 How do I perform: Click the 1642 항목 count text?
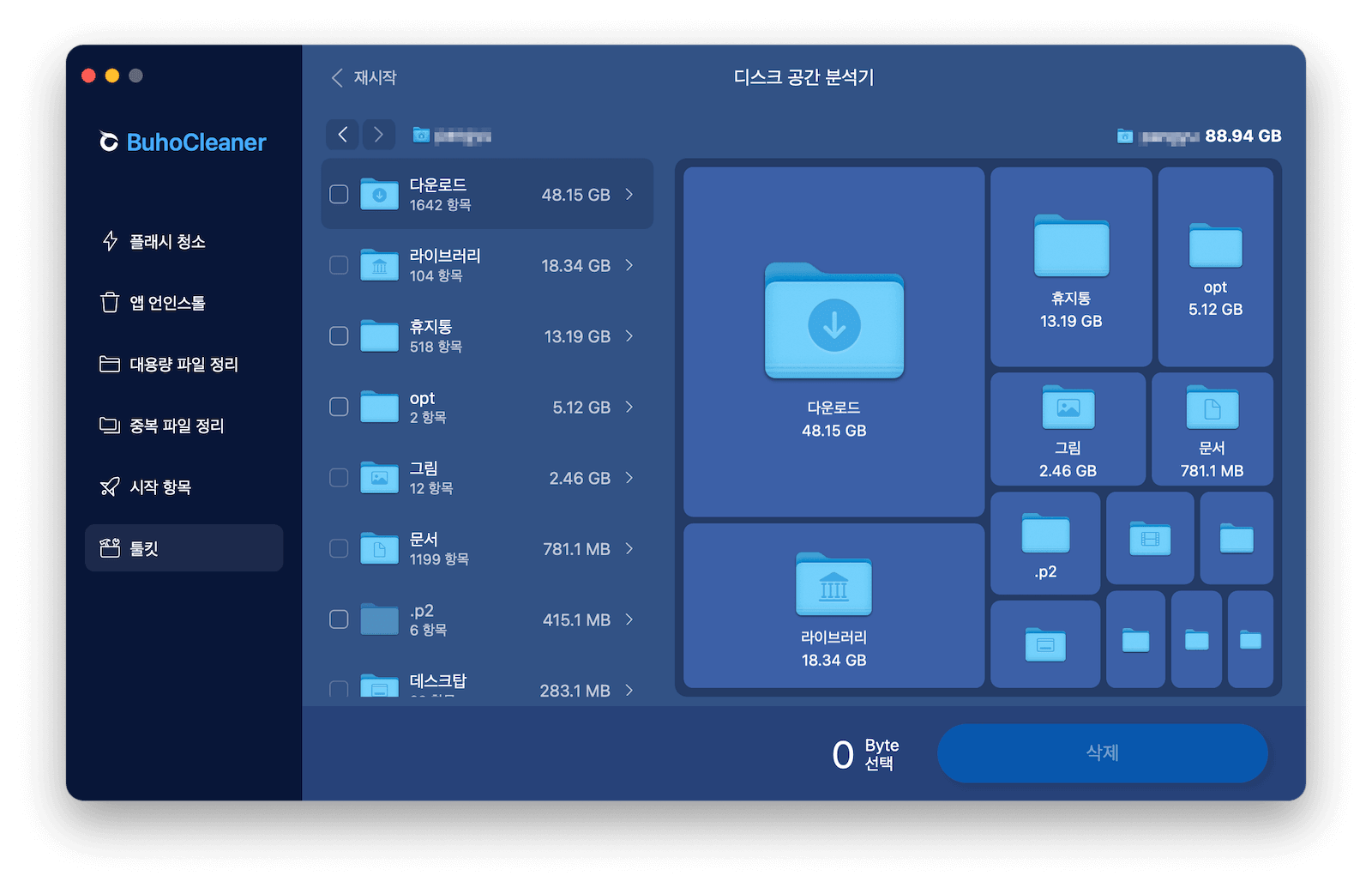click(x=440, y=205)
